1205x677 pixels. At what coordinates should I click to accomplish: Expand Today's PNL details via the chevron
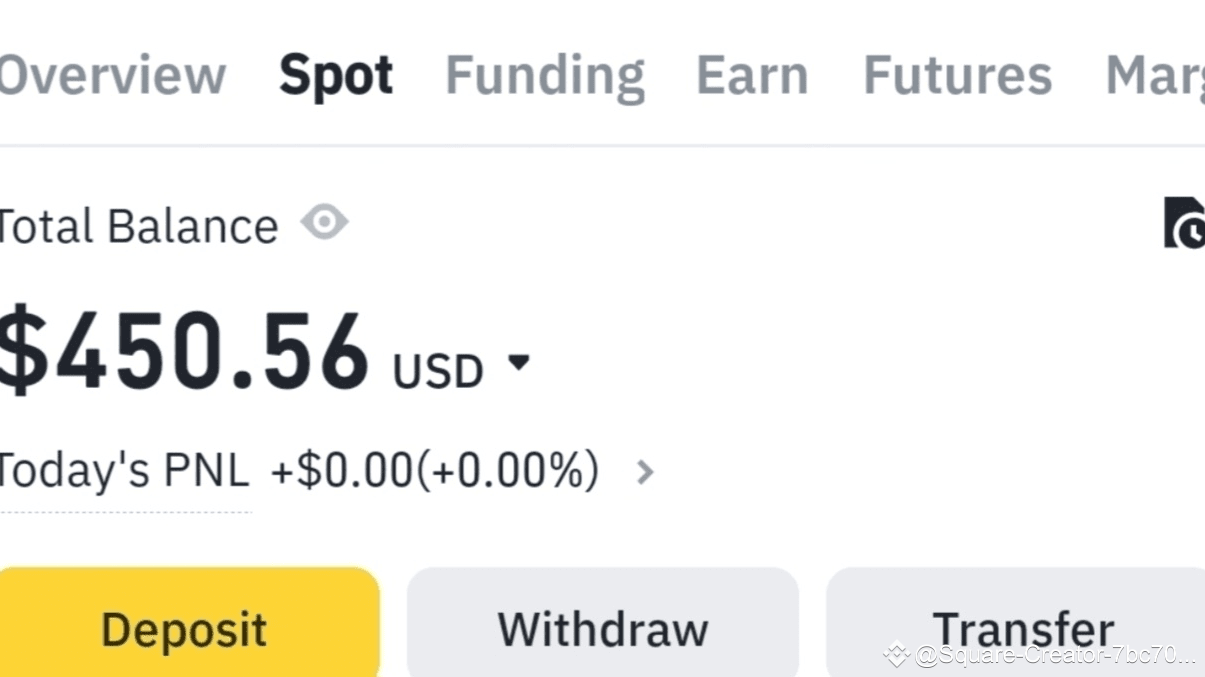coord(645,471)
